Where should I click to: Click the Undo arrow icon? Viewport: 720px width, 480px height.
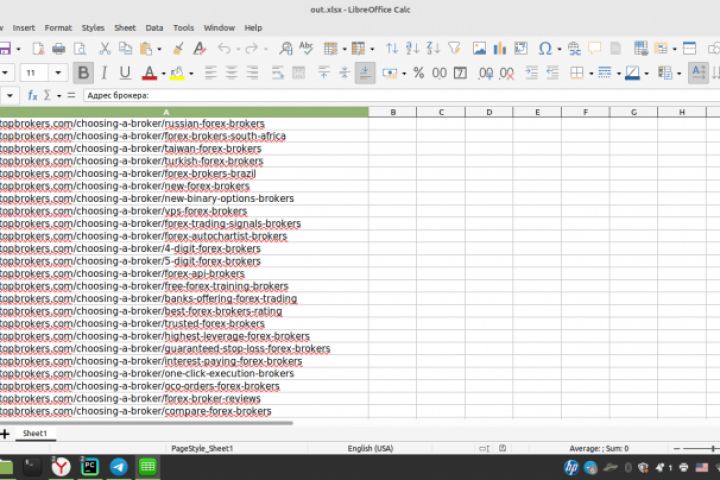(224, 48)
